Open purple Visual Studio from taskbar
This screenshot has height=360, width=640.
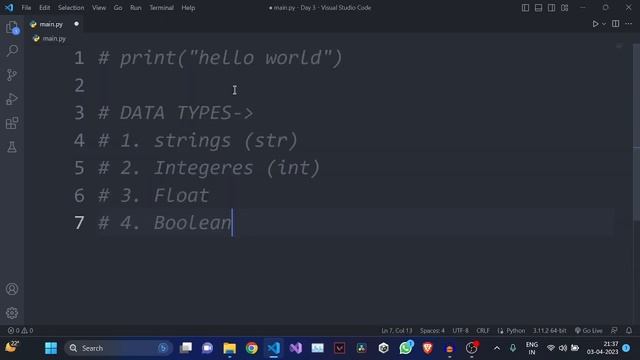pyautogui.click(x=296, y=348)
